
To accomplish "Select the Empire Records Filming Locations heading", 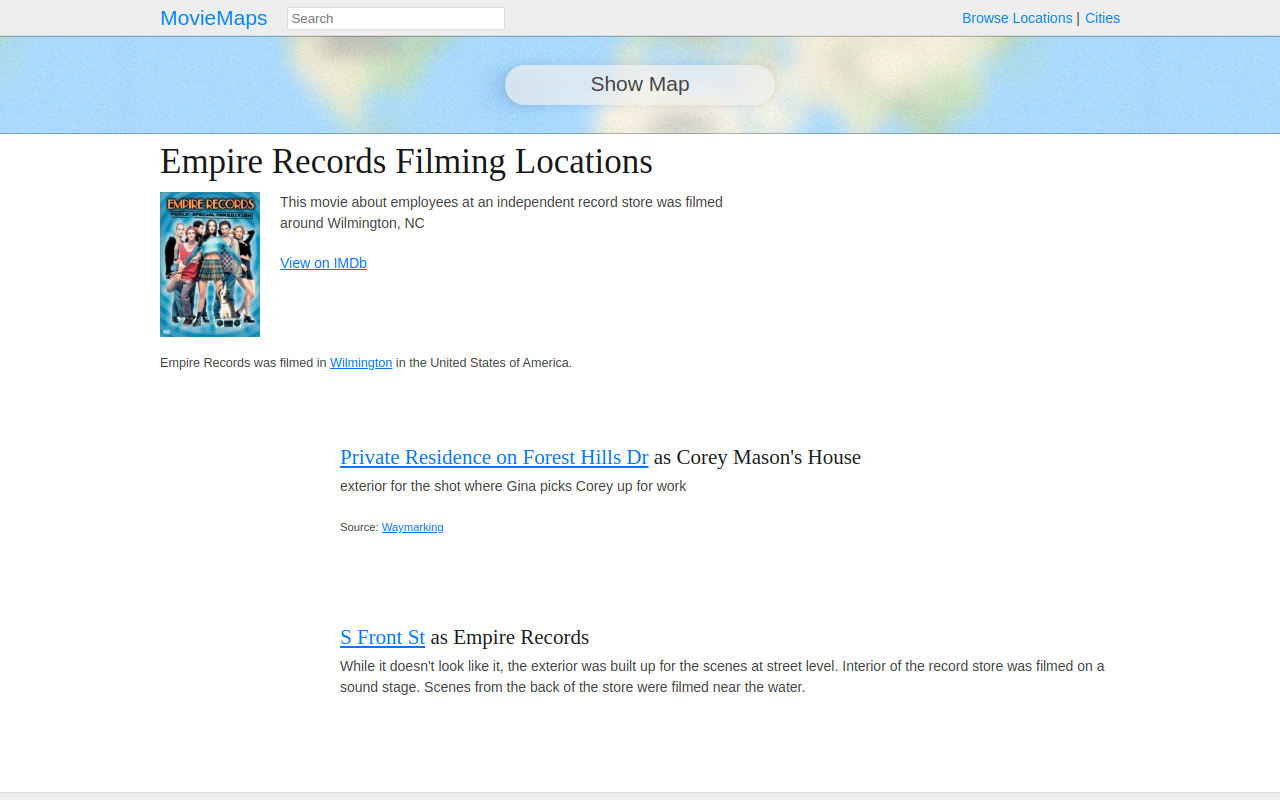I will click(406, 161).
